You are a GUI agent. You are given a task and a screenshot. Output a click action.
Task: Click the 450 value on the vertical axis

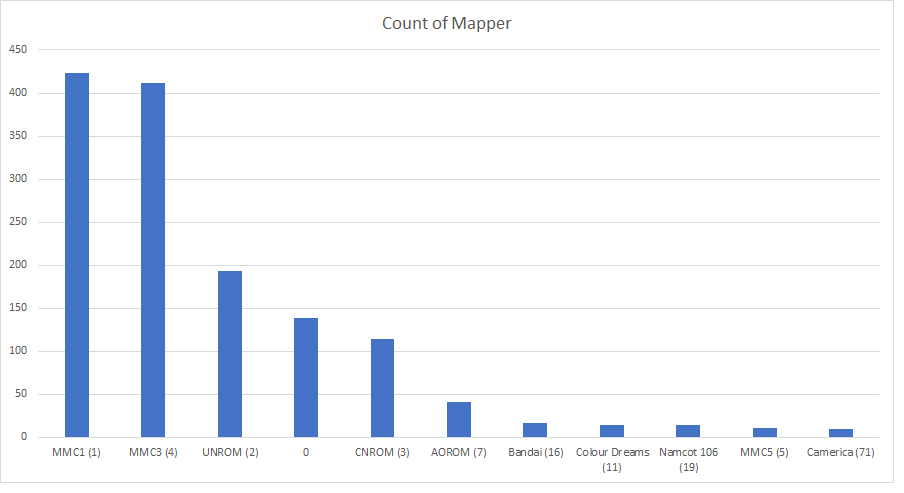[x=19, y=50]
